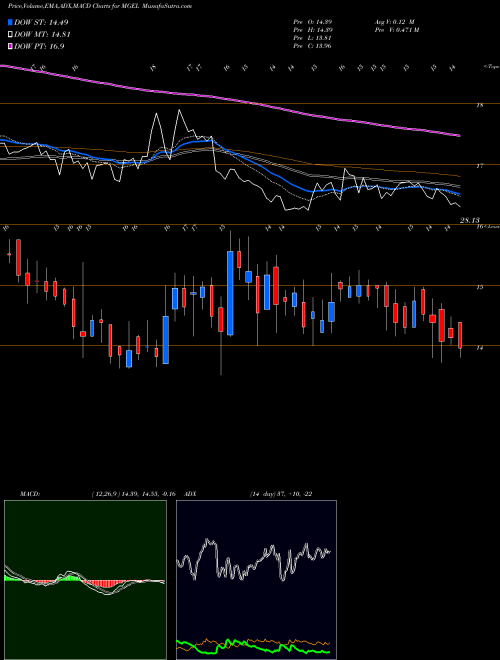Click the 'MACD:' panel heading
Screen dimensions: 500x660
click(30, 494)
